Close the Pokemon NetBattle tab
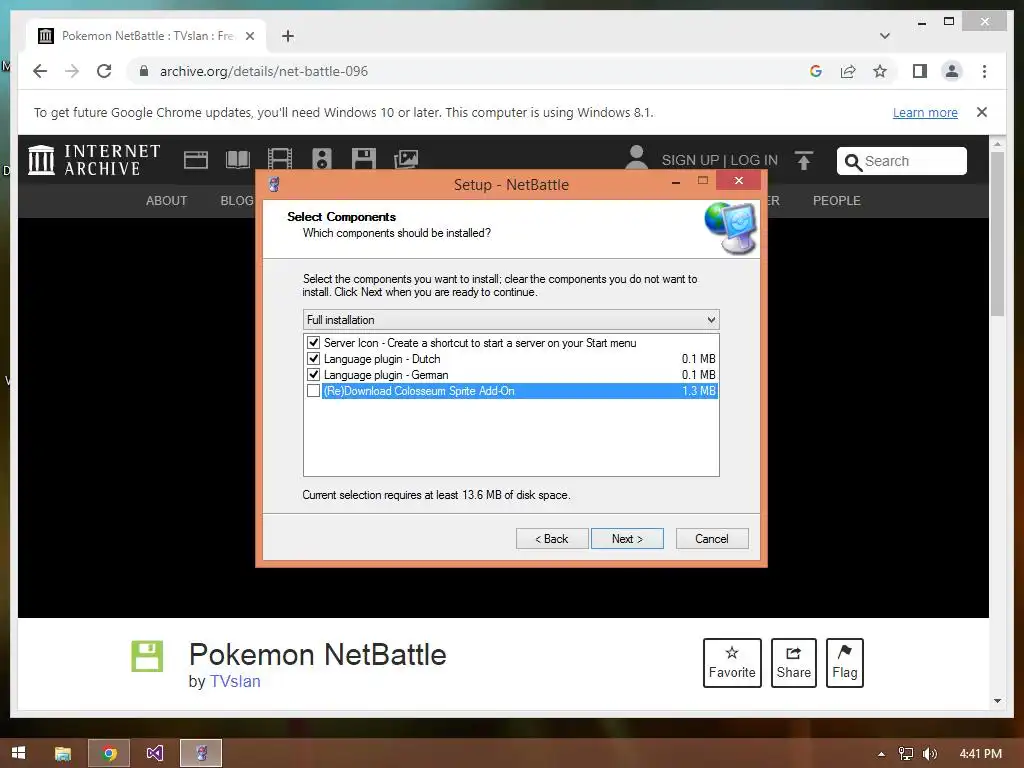The height and width of the screenshot is (768, 1024). pos(249,36)
